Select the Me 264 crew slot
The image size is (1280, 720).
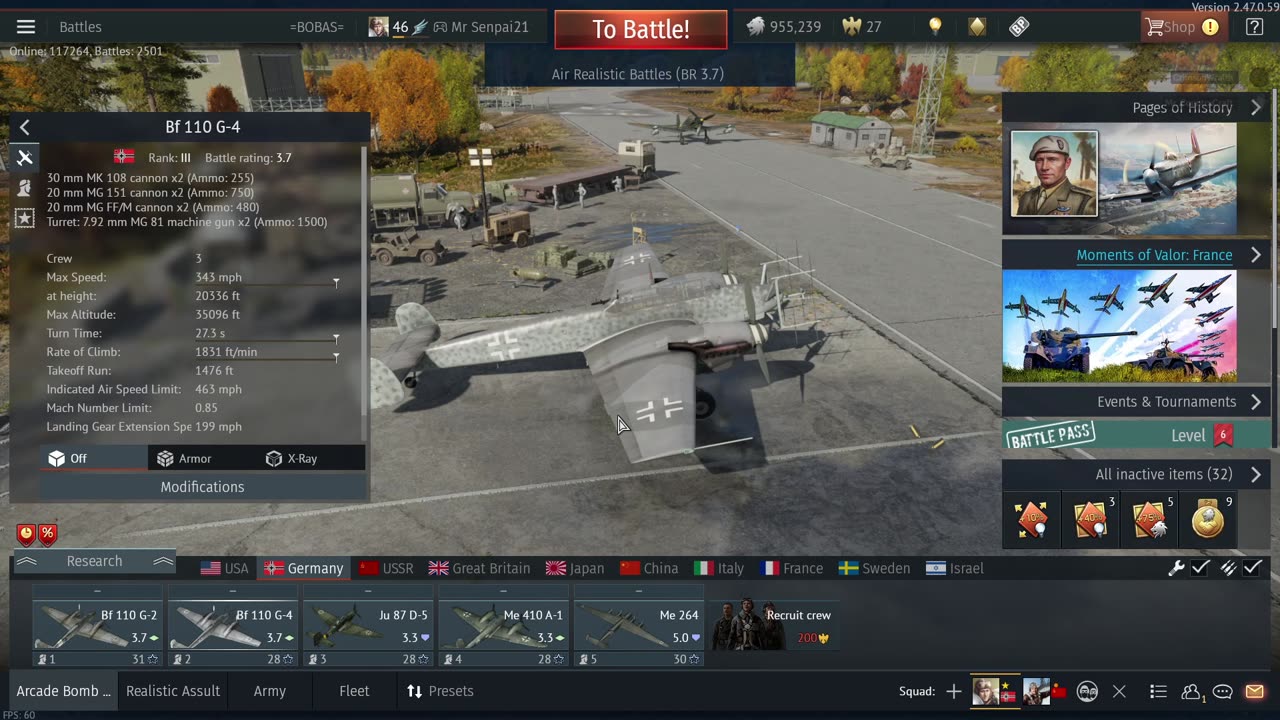pyautogui.click(x=639, y=626)
